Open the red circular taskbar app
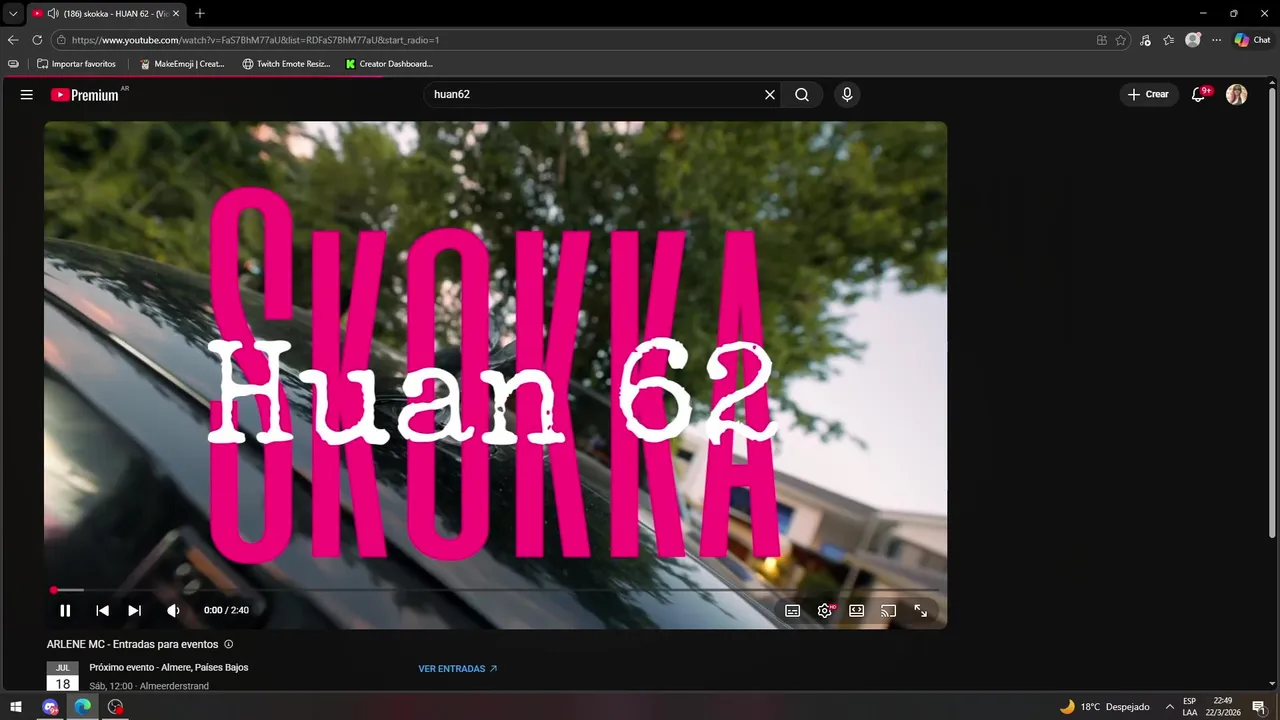This screenshot has width=1280, height=720. click(116, 707)
